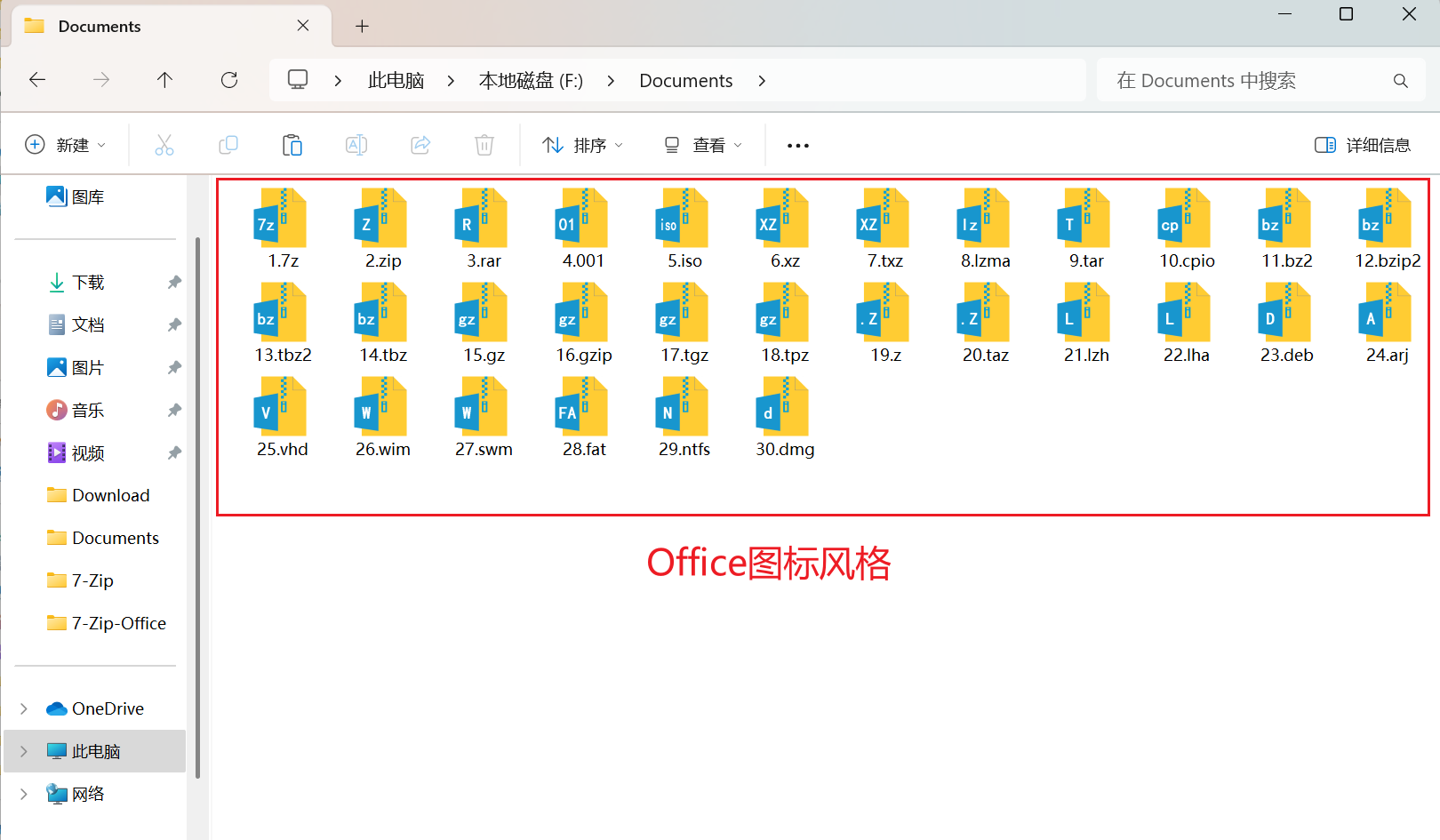Select the 29.ntfs file icon
1440x840 pixels.
point(682,406)
